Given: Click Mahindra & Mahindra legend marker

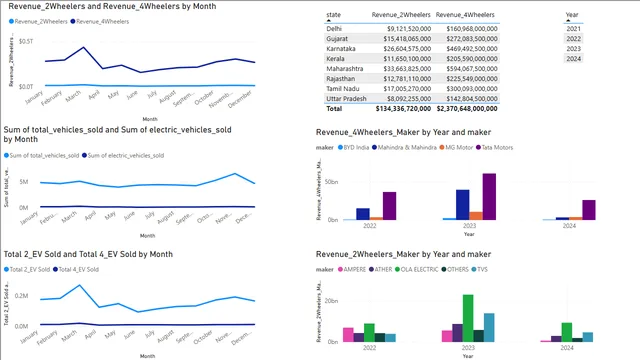Looking at the screenshot, I should [x=374, y=147].
